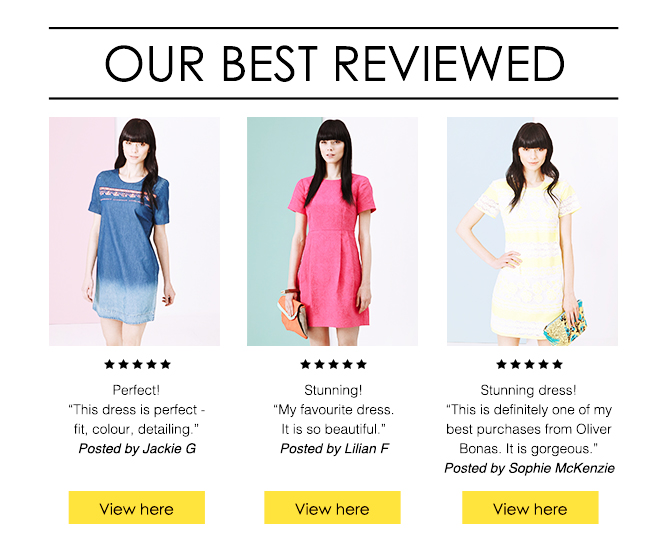Screen dimensions: 670x551
Task: Click the five-star rating under denim dress
Action: pyautogui.click(x=138, y=364)
